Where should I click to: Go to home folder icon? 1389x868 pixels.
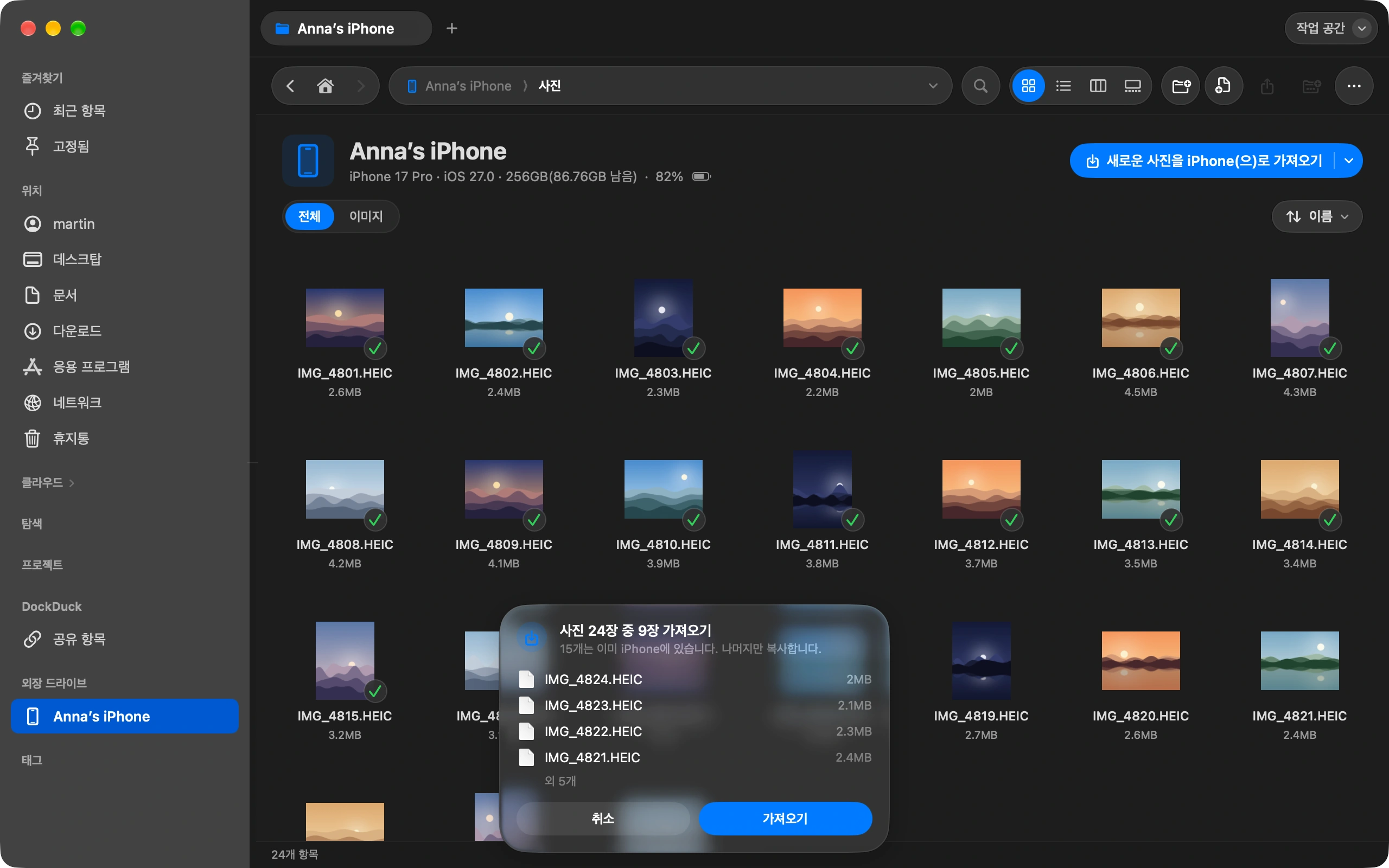click(x=325, y=86)
